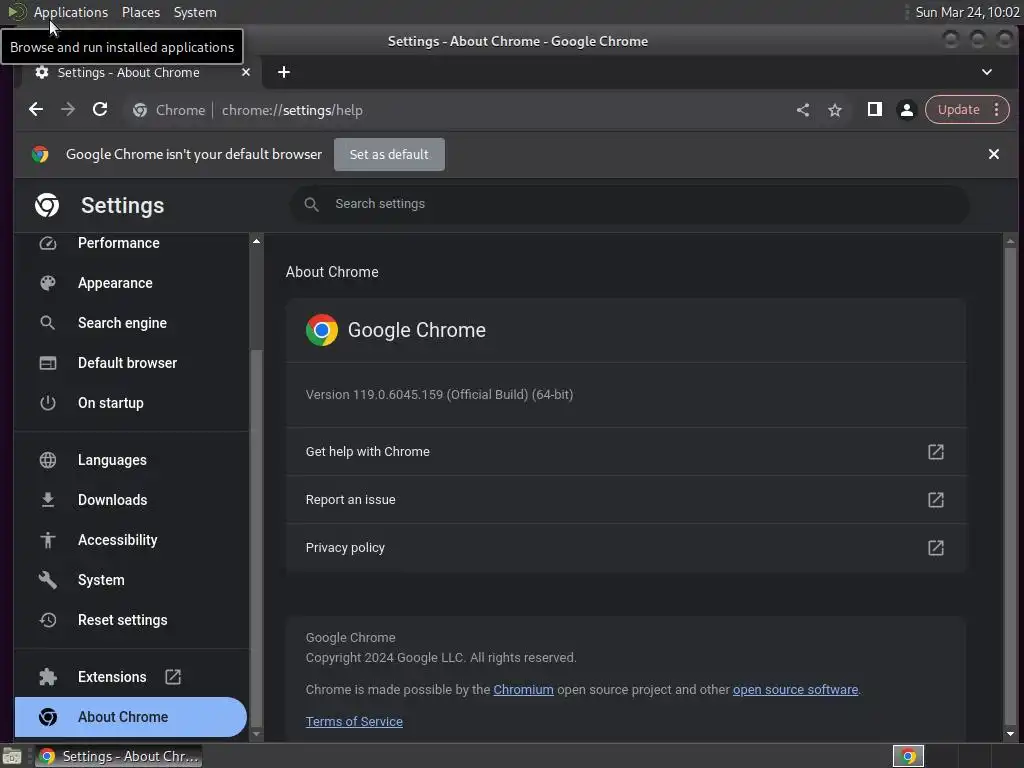The height and width of the screenshot is (768, 1024).
Task: Open the System menu in top panel
Action: 195,12
